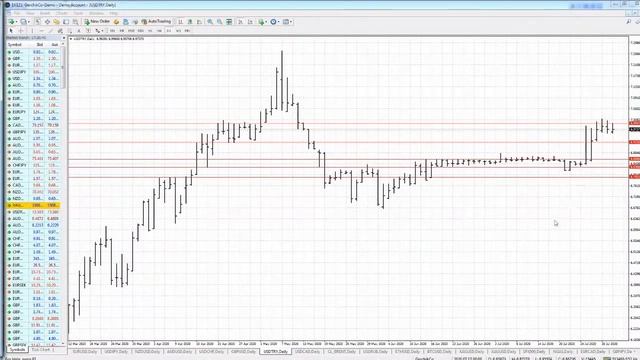Select the Fibonacci retracement tool
This screenshot has width=640, height=360.
point(69,31)
